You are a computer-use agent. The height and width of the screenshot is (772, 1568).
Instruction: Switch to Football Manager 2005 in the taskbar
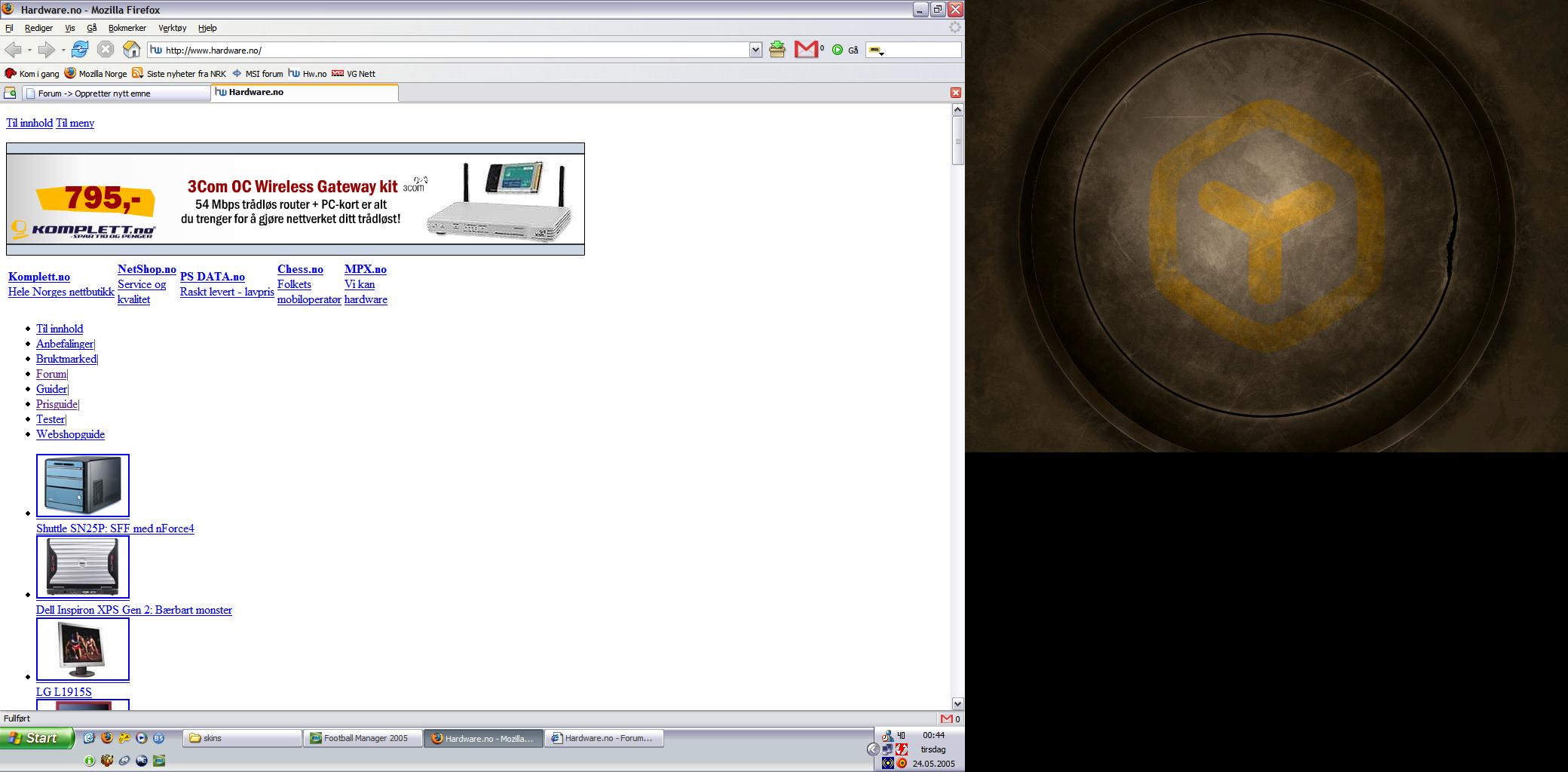(363, 738)
